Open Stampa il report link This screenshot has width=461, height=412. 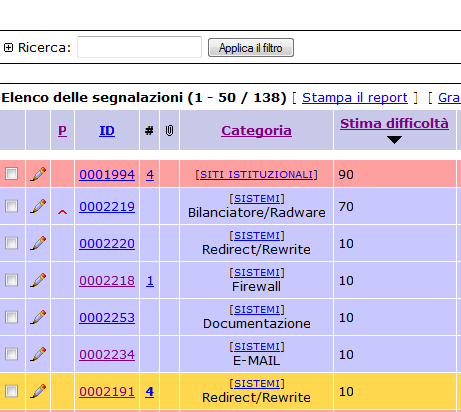pyautogui.click(x=355, y=98)
